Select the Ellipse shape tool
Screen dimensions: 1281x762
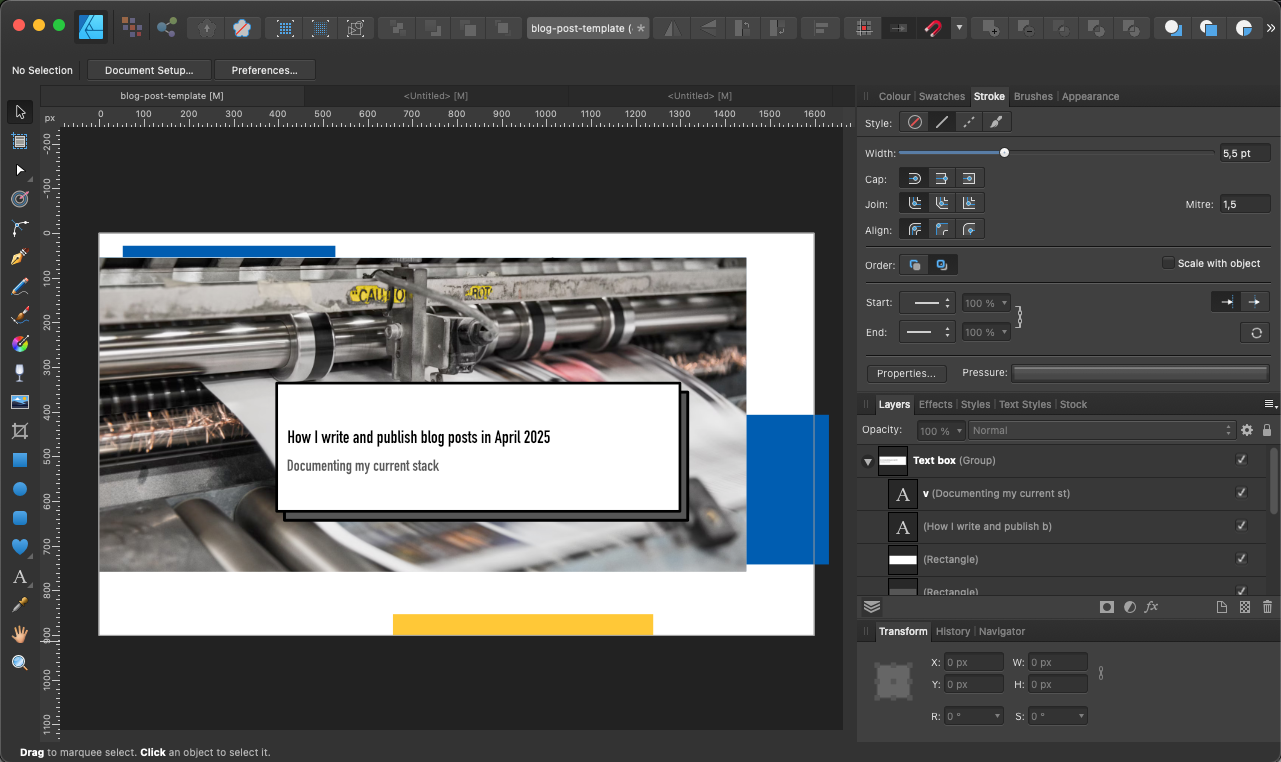tap(19, 489)
